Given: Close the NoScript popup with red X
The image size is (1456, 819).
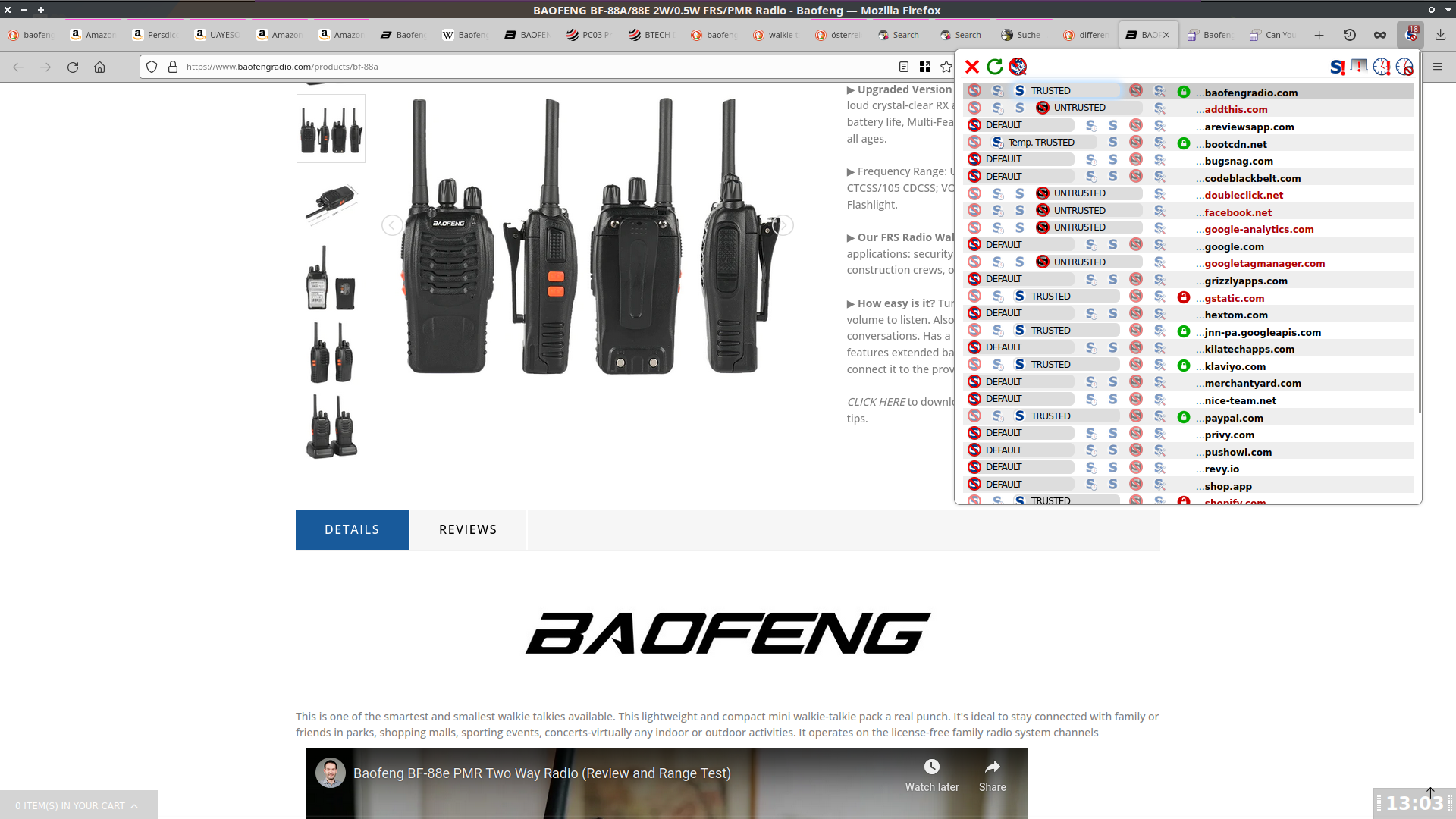Looking at the screenshot, I should coord(971,67).
